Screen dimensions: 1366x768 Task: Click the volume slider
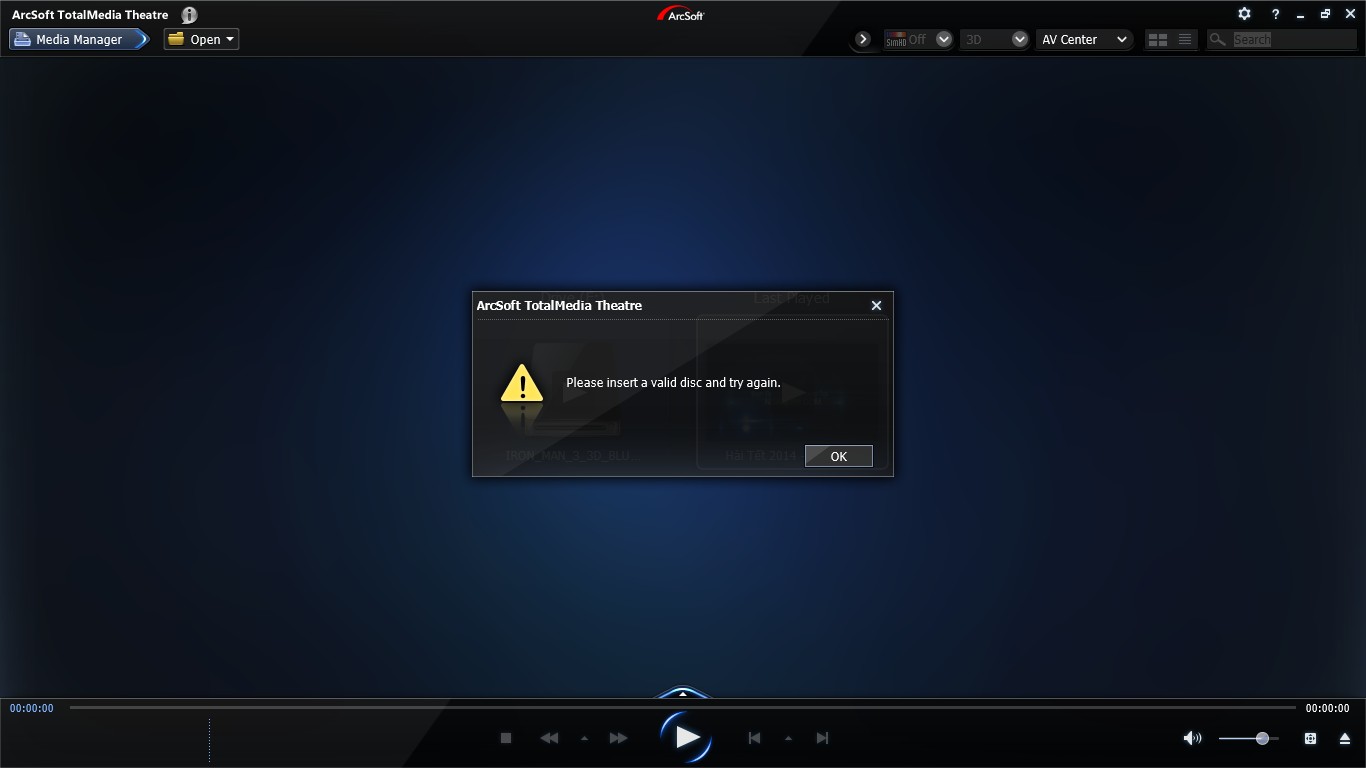coord(1248,738)
